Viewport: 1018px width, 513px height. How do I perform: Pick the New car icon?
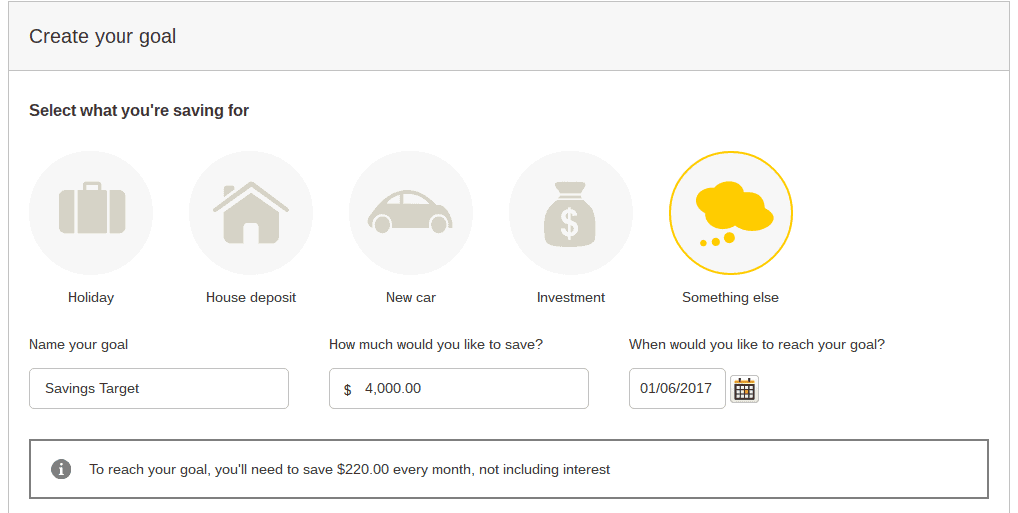click(411, 212)
